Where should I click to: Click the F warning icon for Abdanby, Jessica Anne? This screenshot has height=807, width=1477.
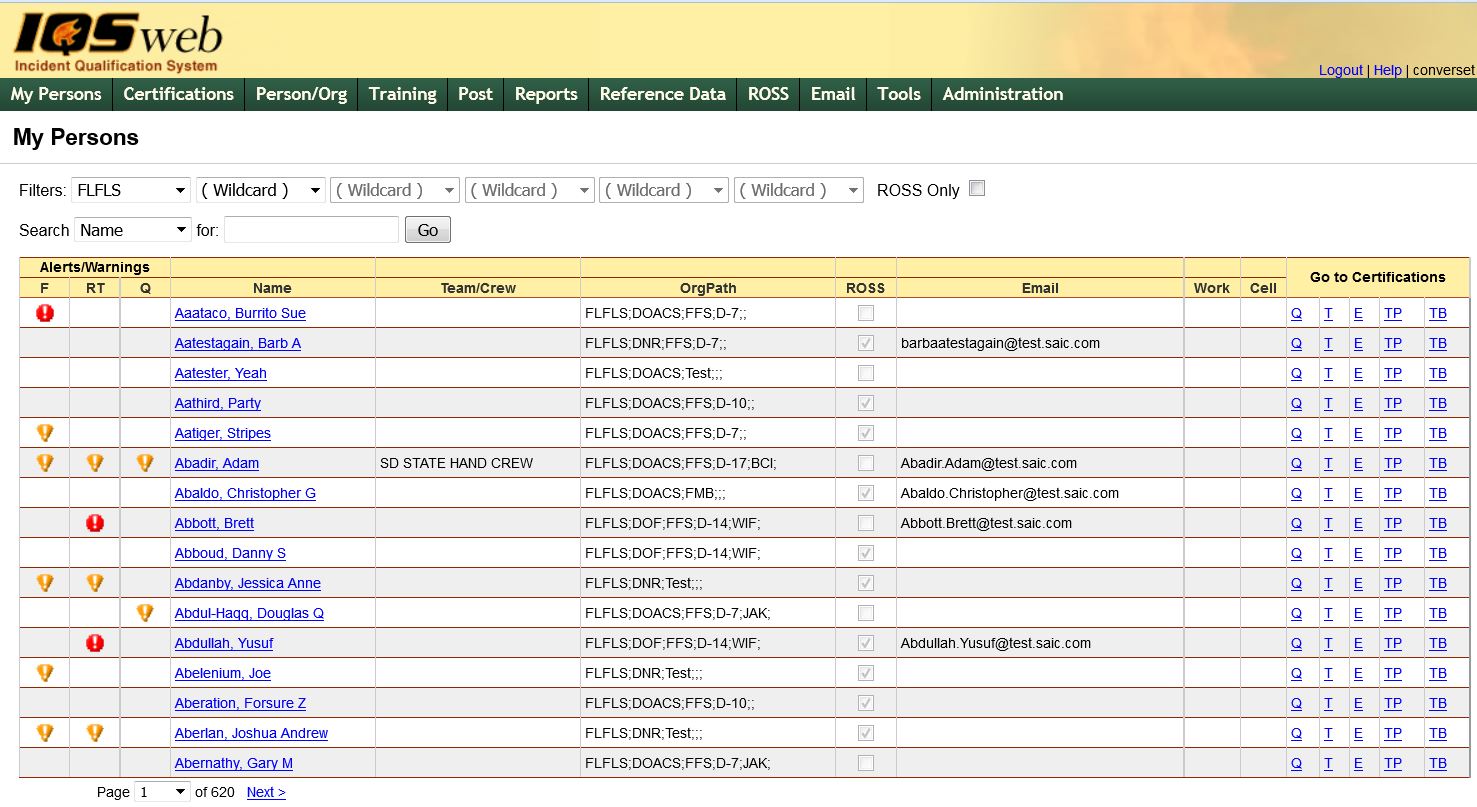click(x=45, y=583)
